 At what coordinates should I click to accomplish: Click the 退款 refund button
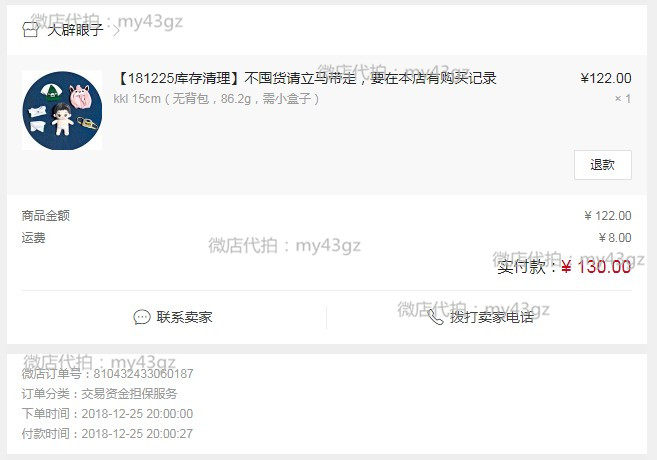(x=603, y=165)
